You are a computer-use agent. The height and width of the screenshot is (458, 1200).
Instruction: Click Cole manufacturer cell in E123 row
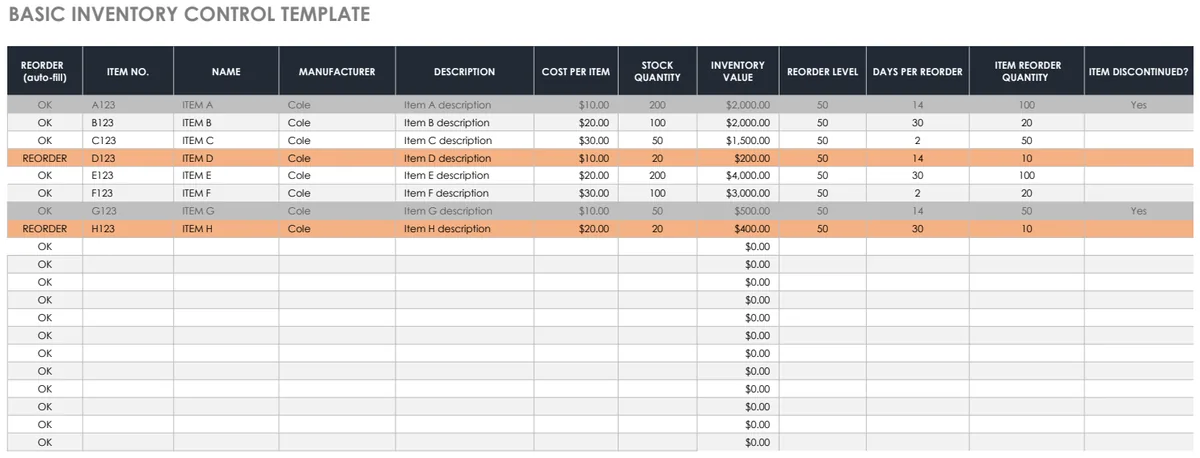[337, 175]
